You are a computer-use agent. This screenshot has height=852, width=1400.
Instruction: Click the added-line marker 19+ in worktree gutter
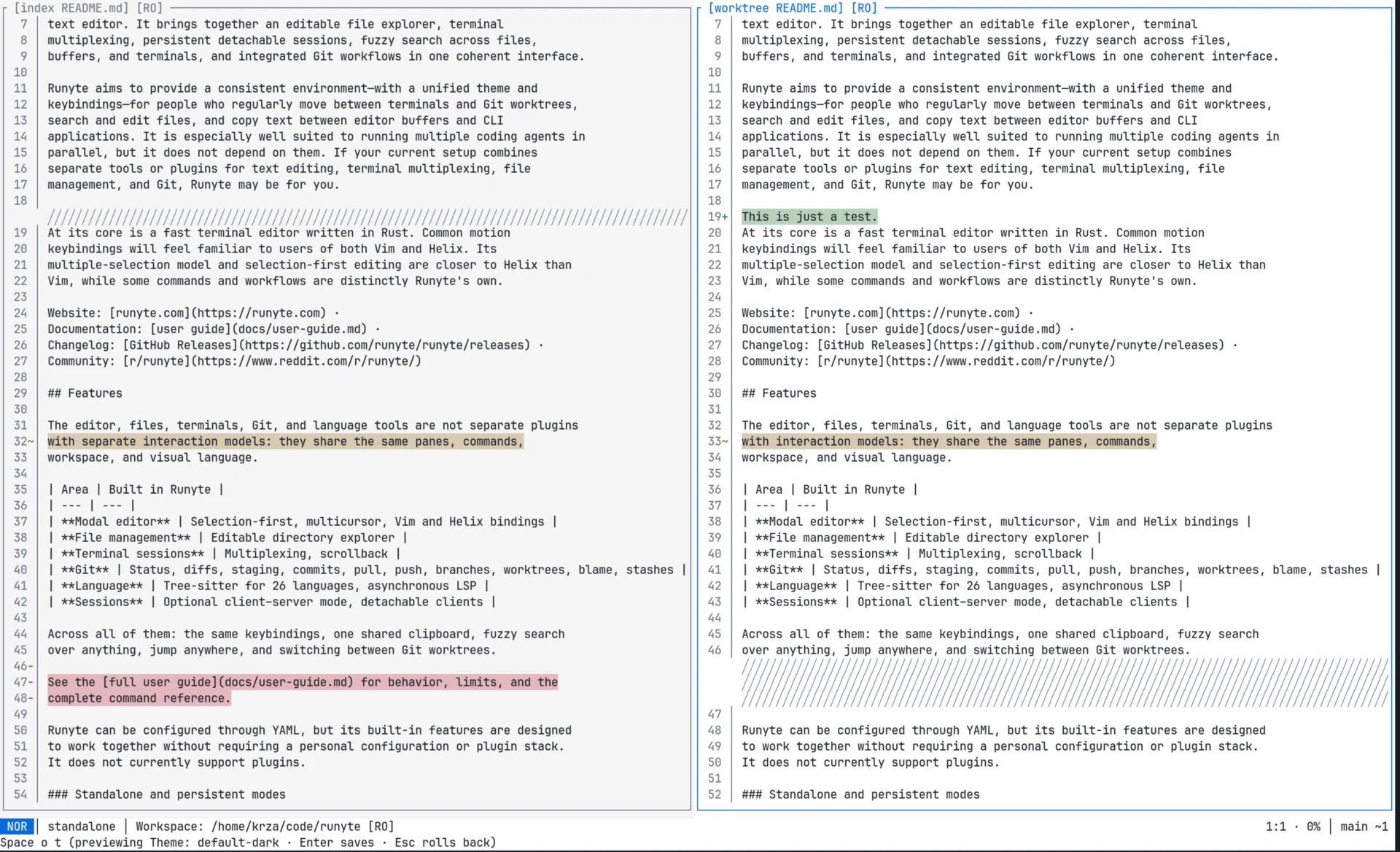point(717,217)
